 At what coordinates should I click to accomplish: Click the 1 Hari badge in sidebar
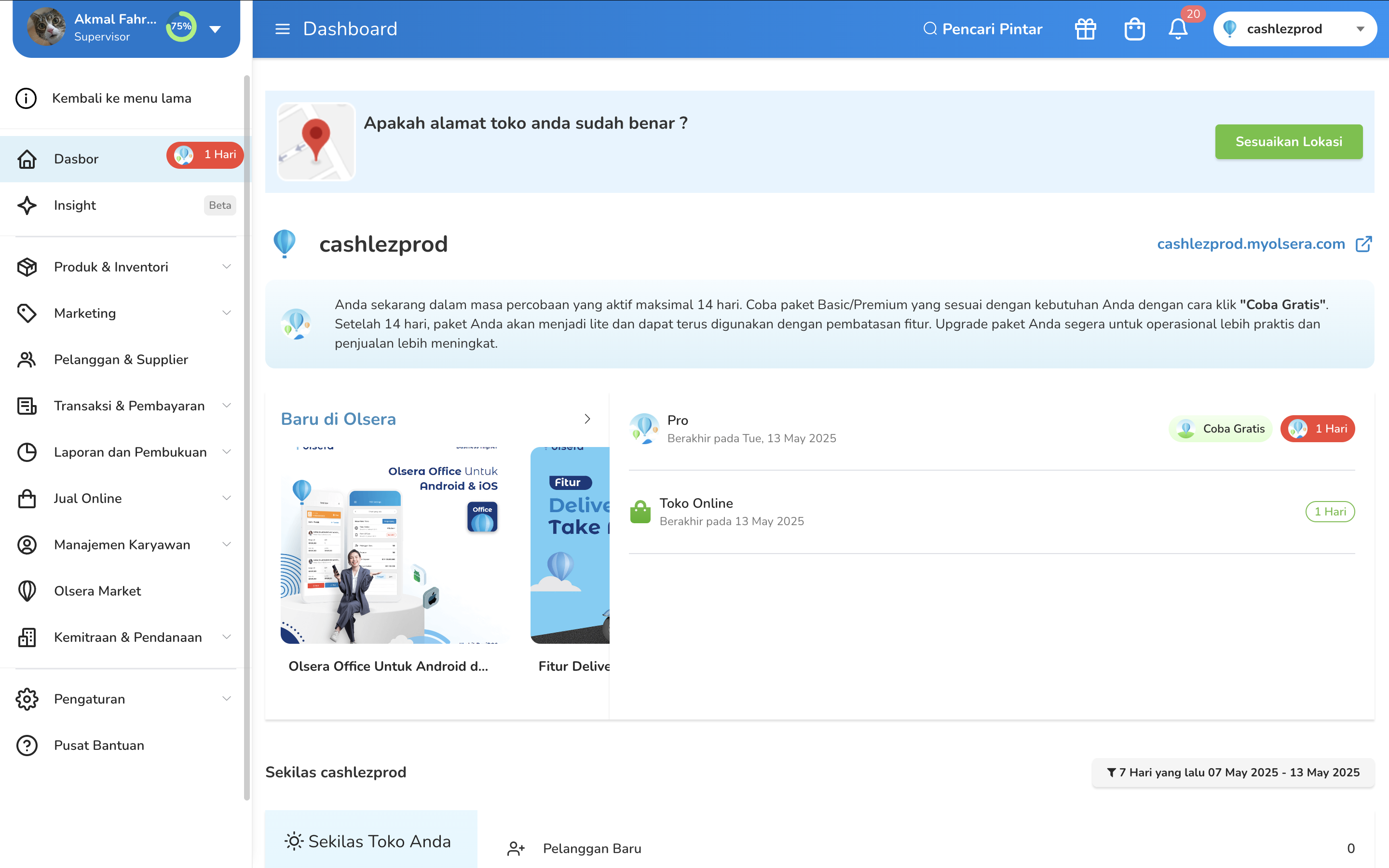(x=205, y=154)
